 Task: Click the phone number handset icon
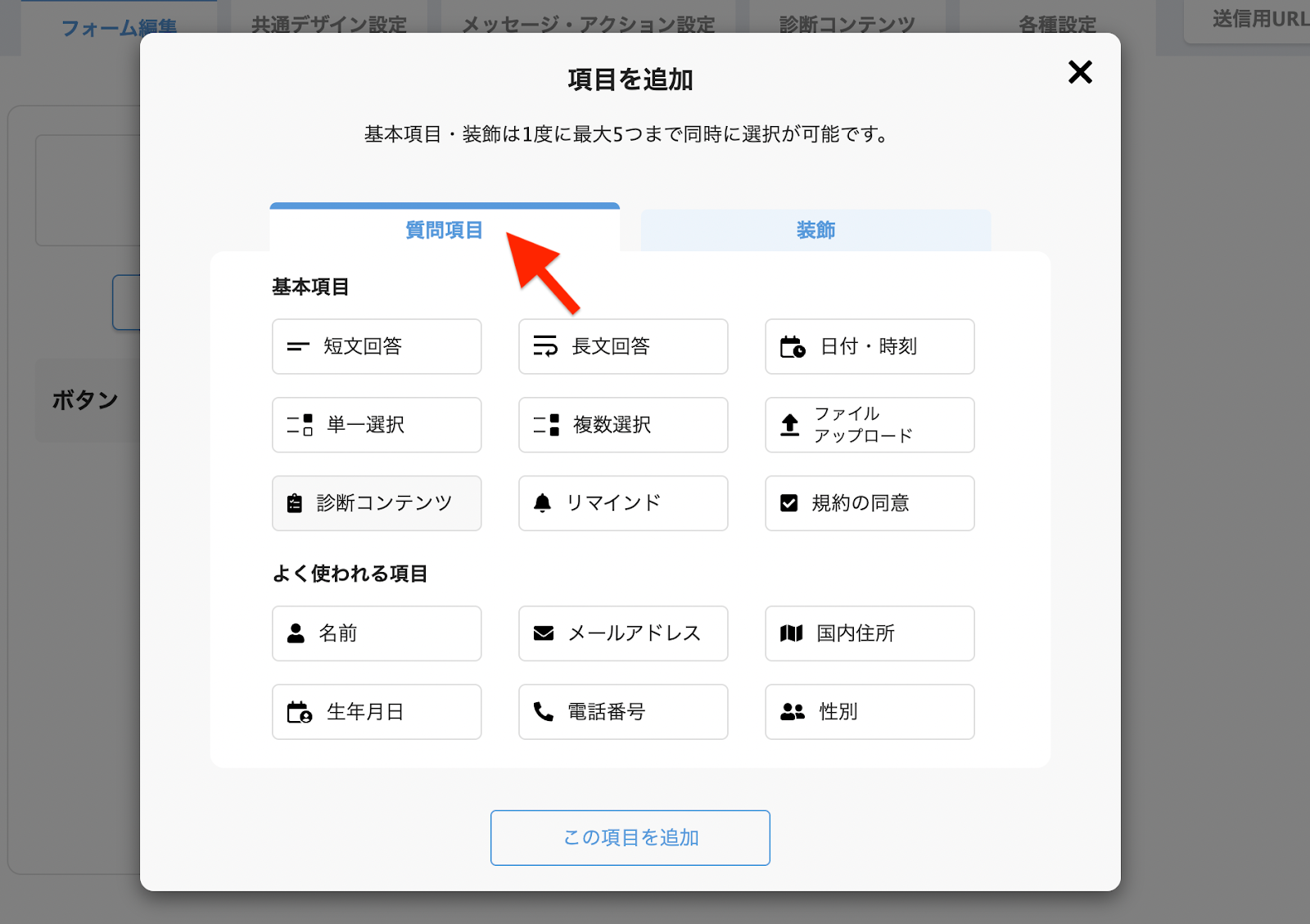point(544,712)
